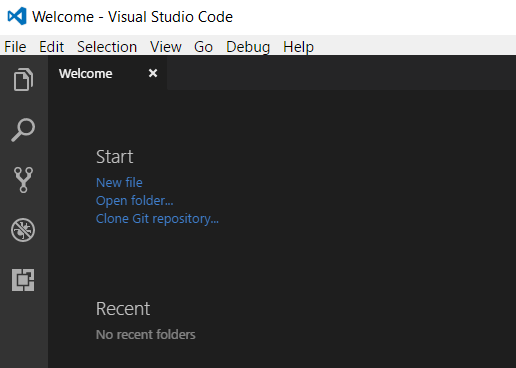
Task: Open the Extensions view icon
Action: (23, 280)
